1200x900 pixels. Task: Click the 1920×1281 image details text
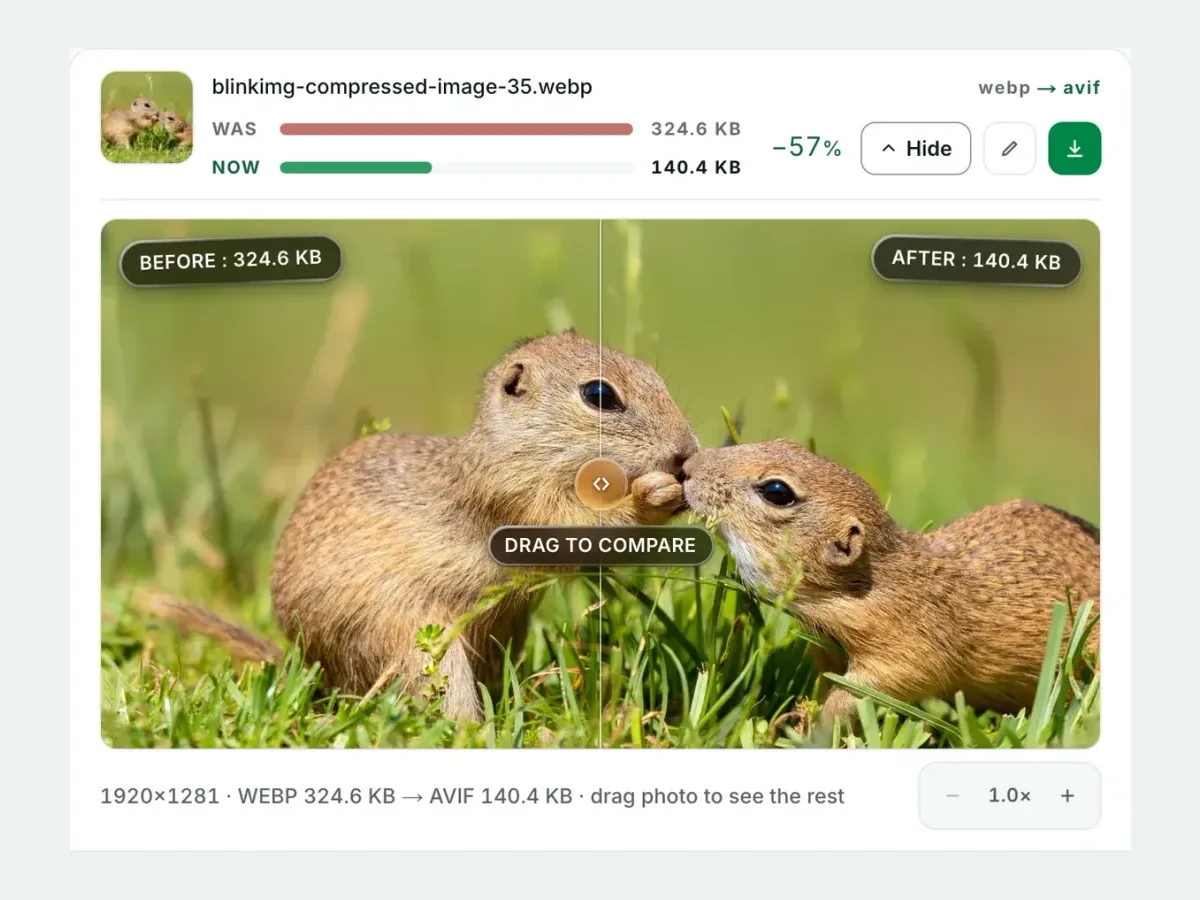point(472,797)
